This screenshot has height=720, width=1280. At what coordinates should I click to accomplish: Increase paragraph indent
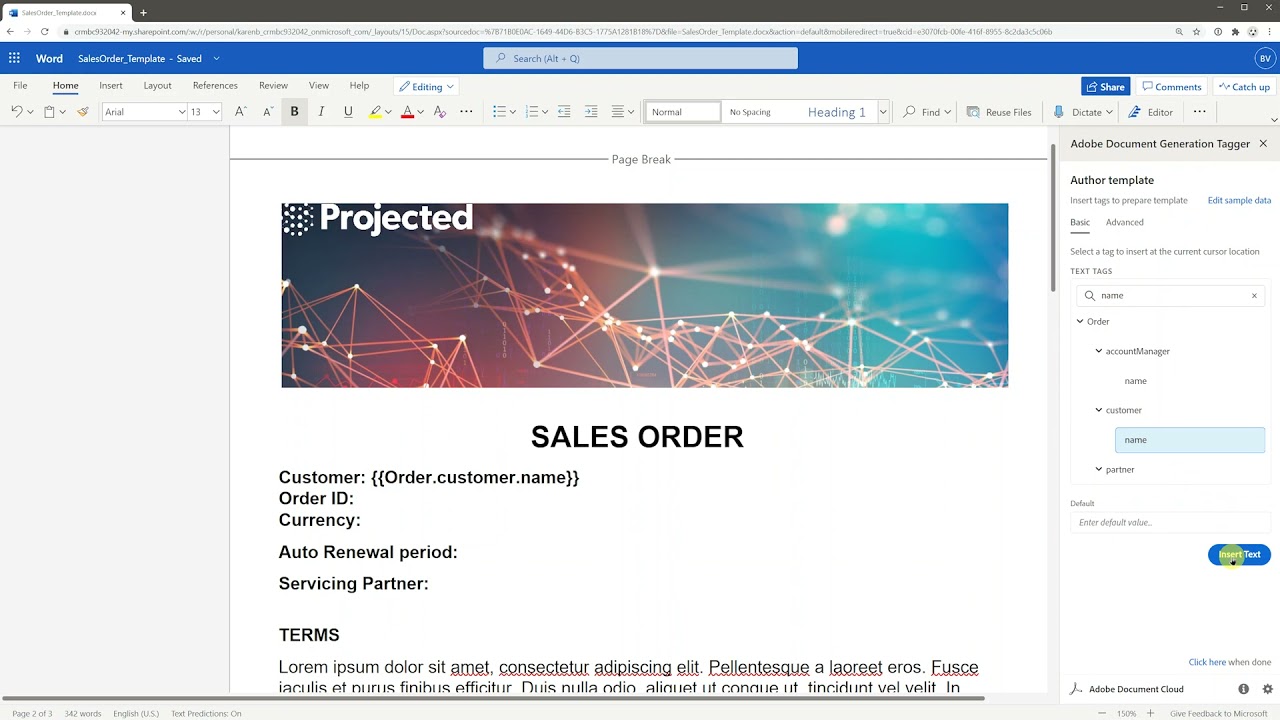[x=591, y=112]
